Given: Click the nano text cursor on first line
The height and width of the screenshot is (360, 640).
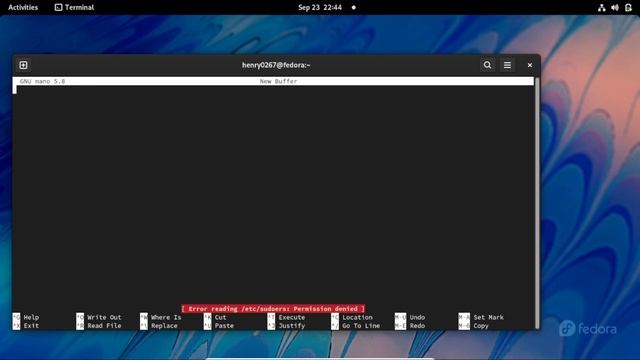Looking at the screenshot, I should (x=15, y=89).
